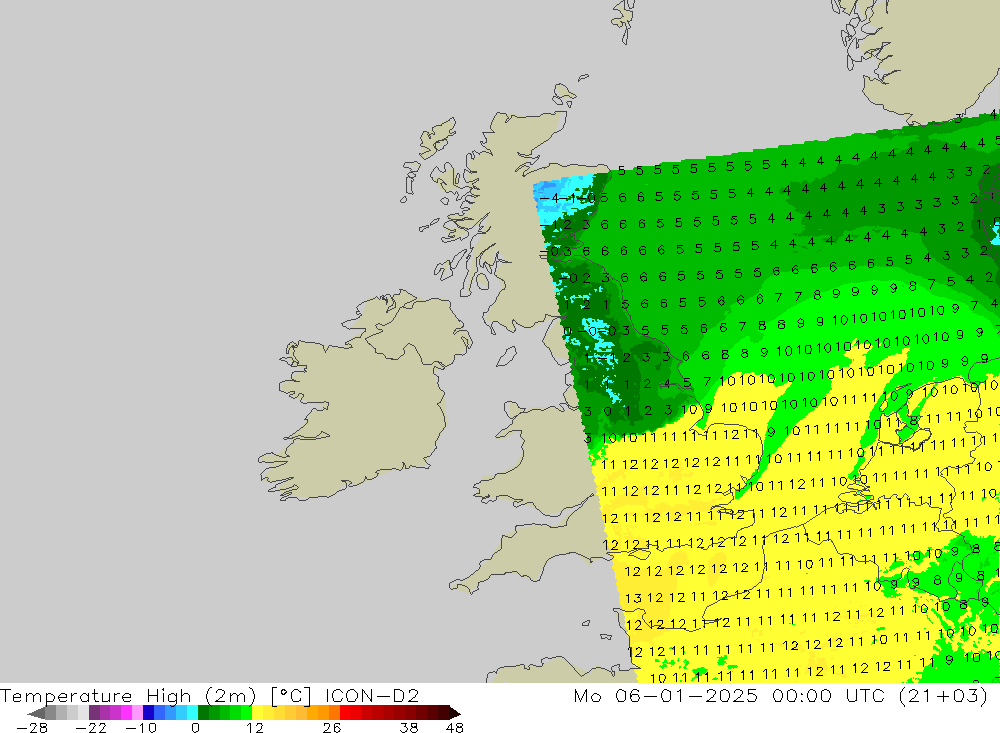Click the '13' temperature value on the map
1000x733 pixels.
[x=633, y=598]
